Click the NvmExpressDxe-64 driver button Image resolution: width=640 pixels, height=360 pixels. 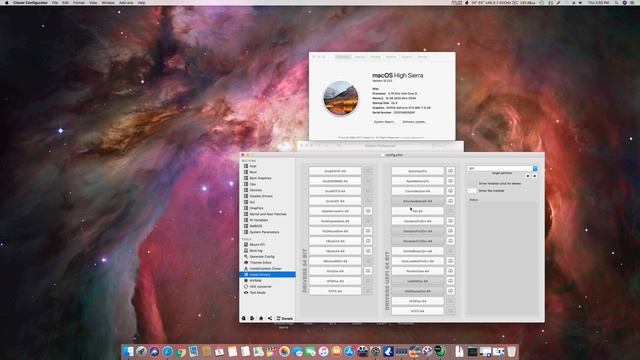pos(335,221)
